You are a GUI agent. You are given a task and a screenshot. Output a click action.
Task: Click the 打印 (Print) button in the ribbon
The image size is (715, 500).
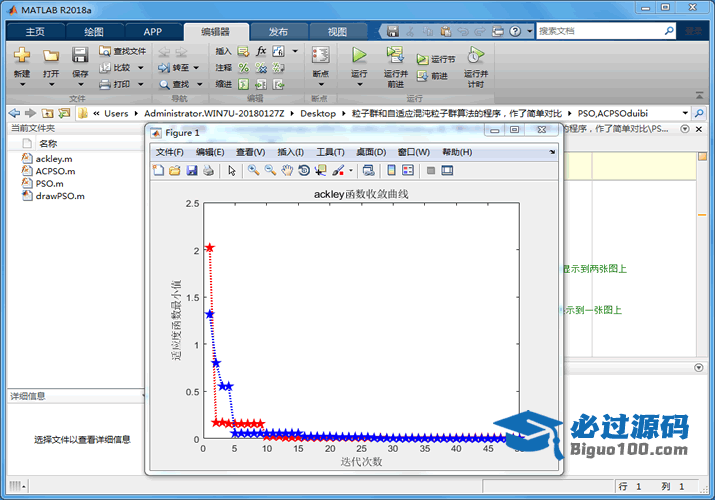click(115, 84)
